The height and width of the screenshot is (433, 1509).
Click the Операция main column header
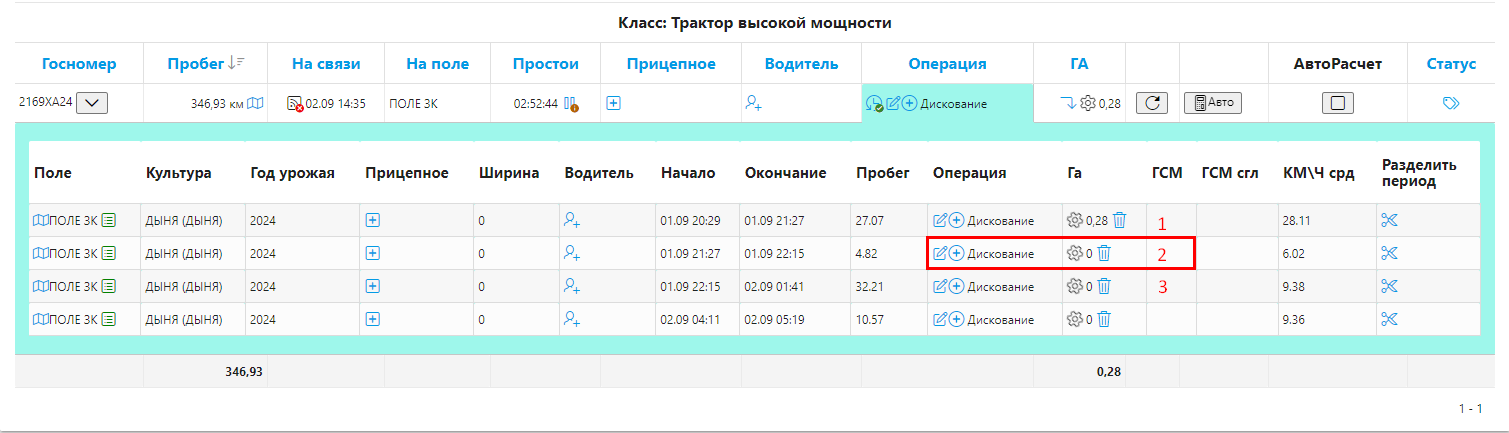(947, 64)
